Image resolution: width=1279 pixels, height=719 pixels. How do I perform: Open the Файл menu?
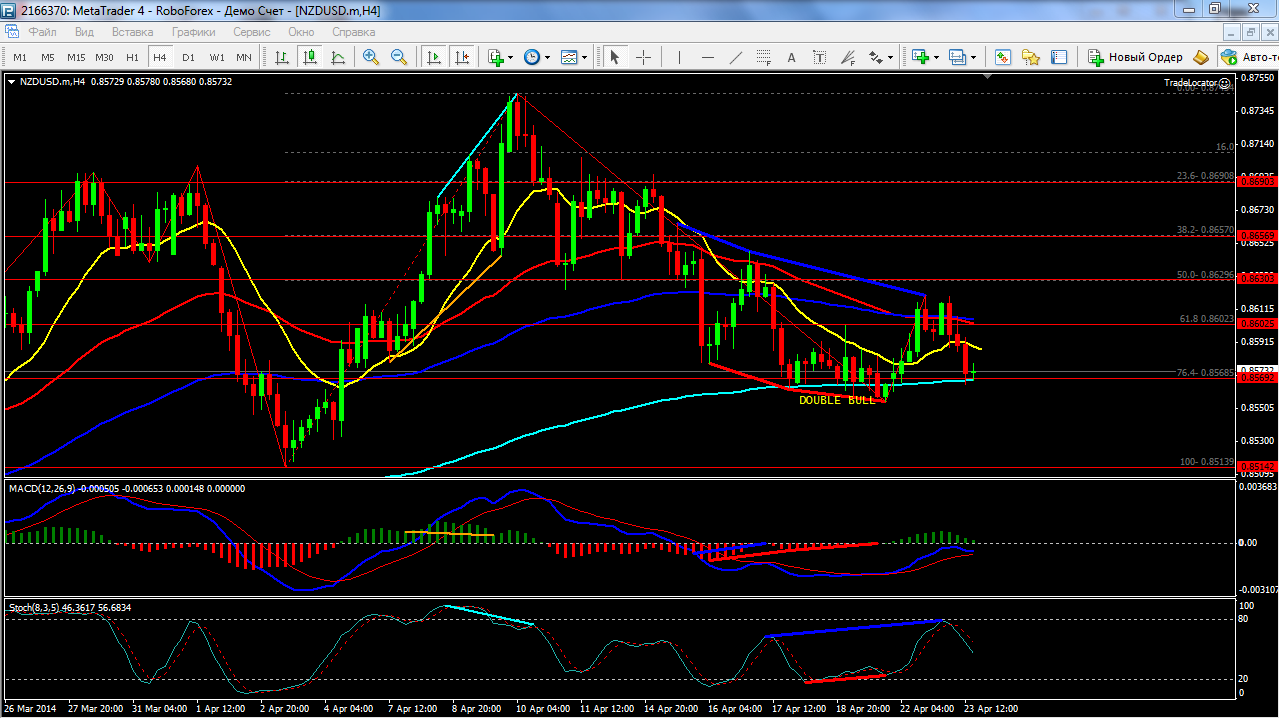43,32
